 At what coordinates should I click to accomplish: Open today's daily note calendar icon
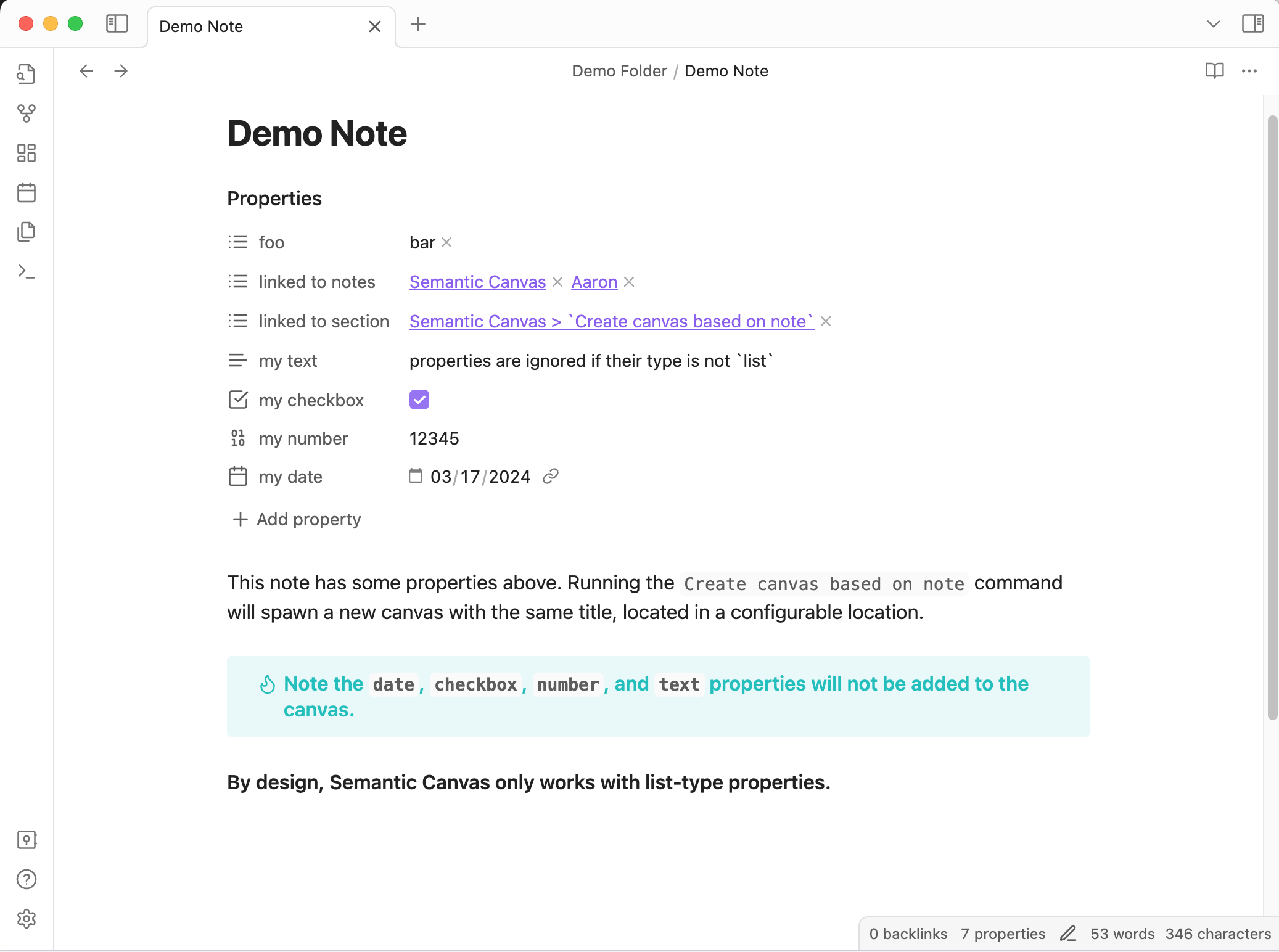click(x=27, y=192)
